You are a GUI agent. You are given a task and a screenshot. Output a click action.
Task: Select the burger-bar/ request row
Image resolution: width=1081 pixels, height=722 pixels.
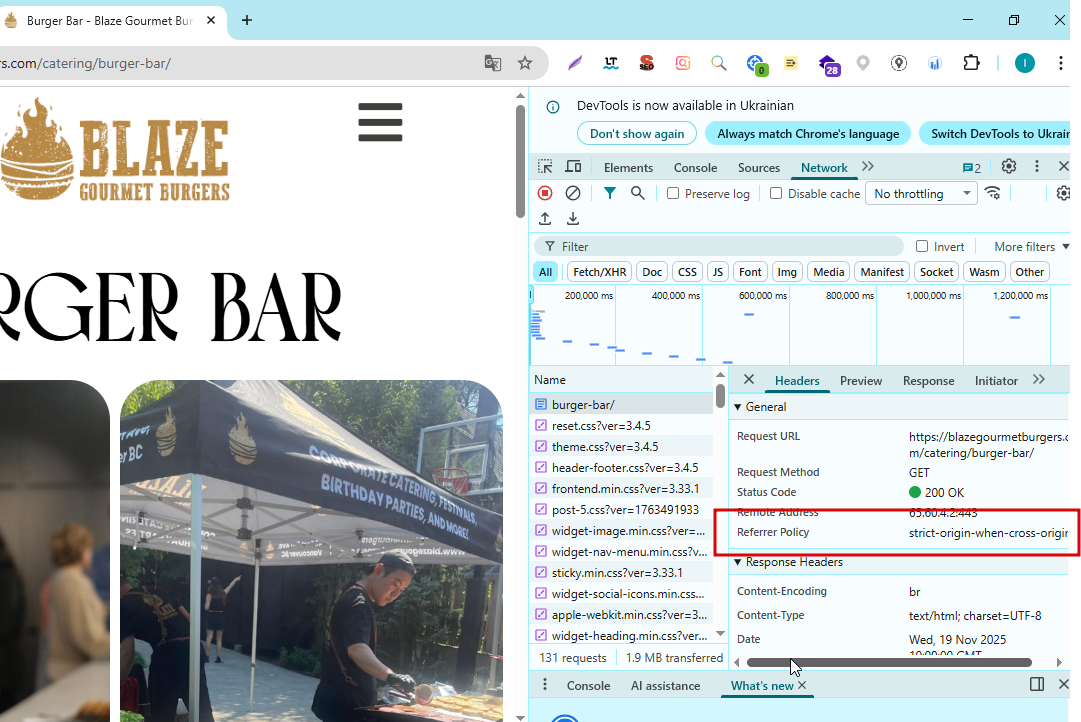pos(623,405)
